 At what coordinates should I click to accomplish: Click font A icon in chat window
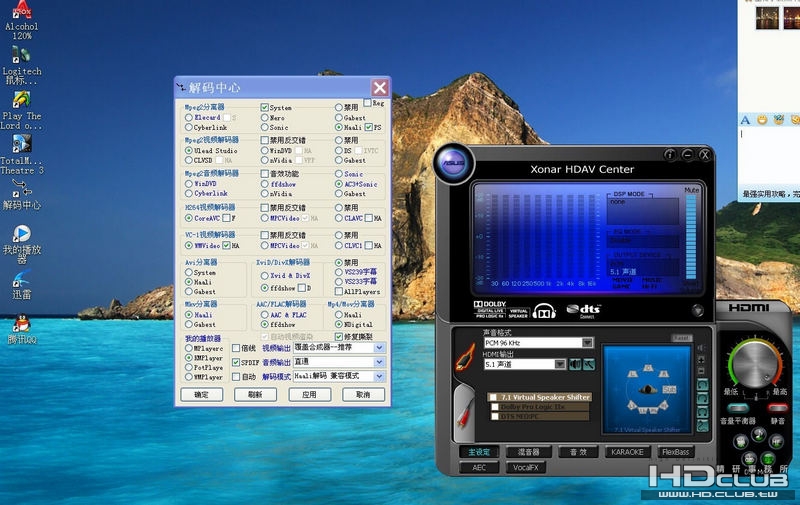point(745,120)
